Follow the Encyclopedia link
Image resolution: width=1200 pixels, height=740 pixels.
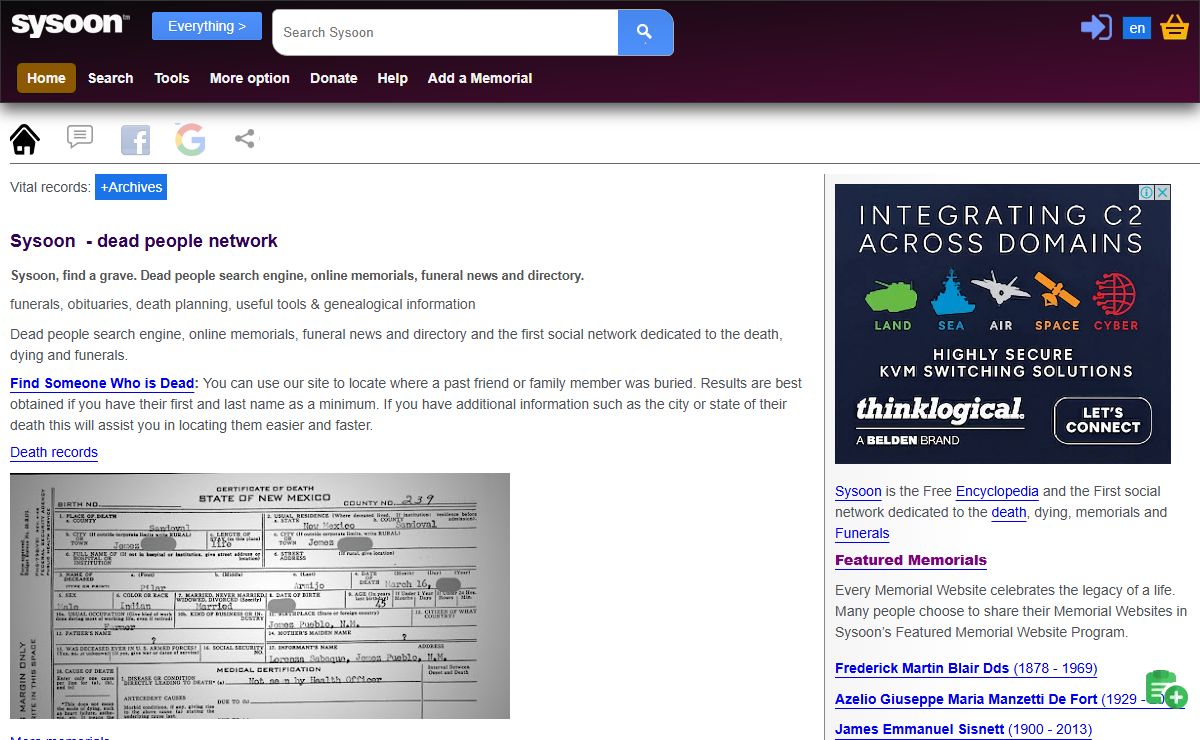(x=997, y=491)
